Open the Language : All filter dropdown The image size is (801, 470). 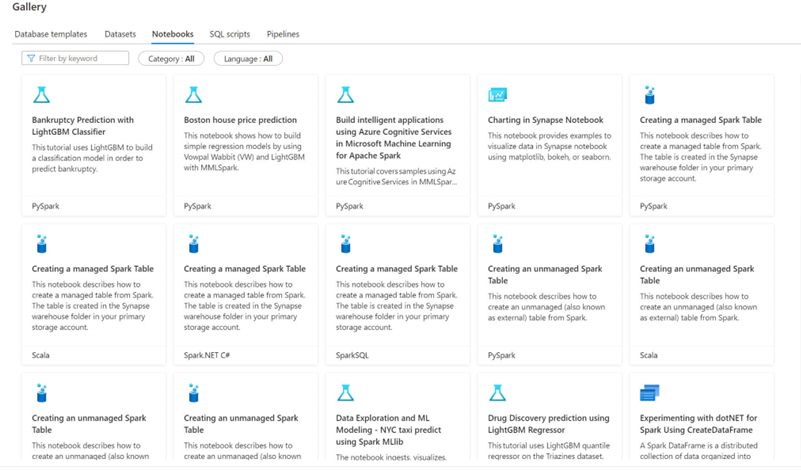click(x=248, y=59)
